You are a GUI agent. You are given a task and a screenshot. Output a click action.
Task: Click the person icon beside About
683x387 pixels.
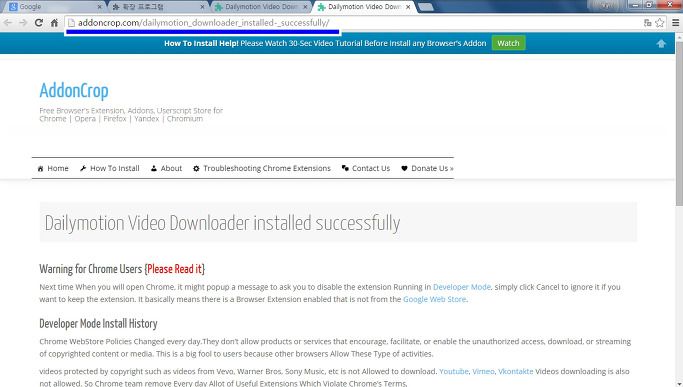coord(154,168)
